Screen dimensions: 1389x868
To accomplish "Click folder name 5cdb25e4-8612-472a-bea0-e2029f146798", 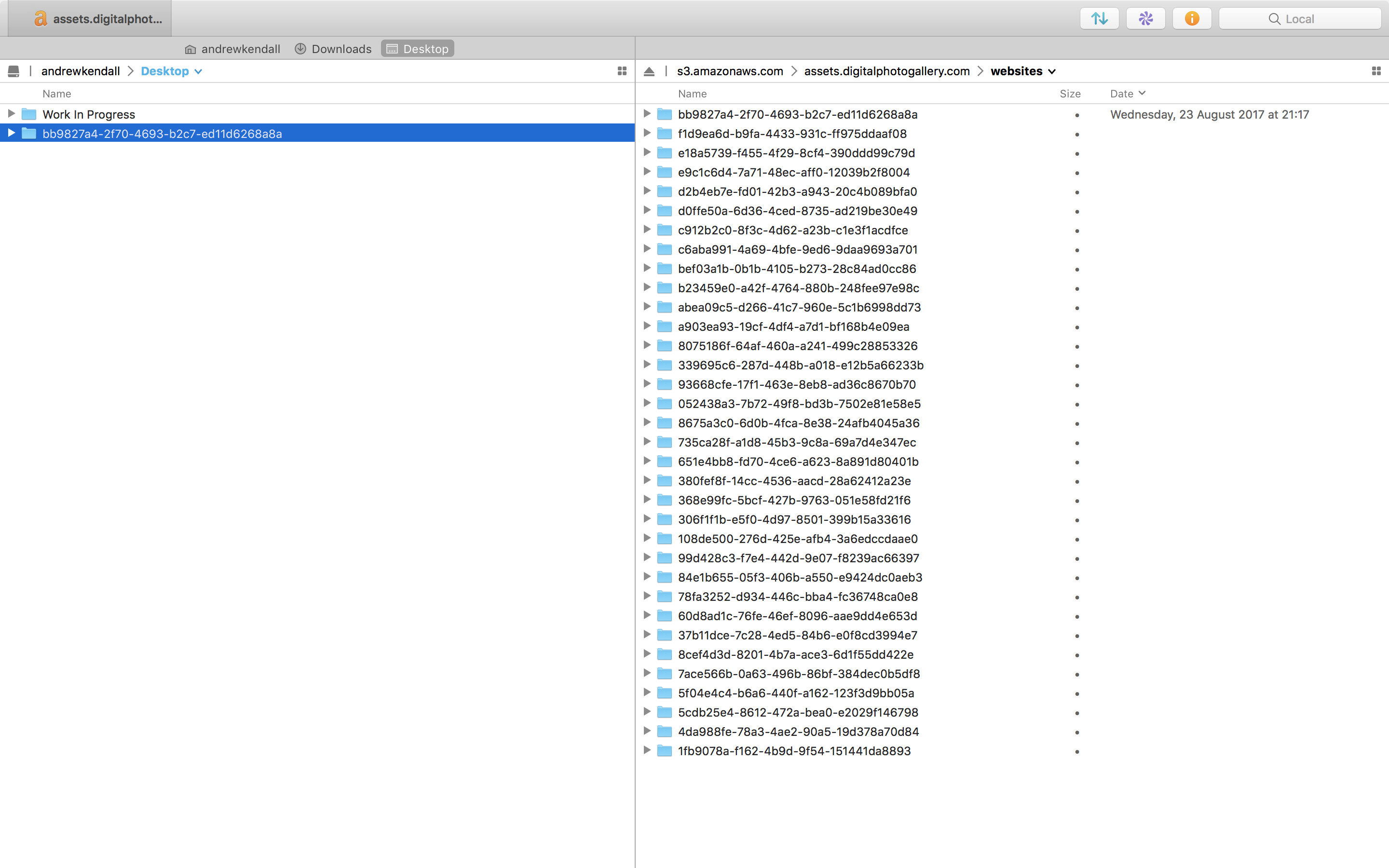I will (798, 712).
